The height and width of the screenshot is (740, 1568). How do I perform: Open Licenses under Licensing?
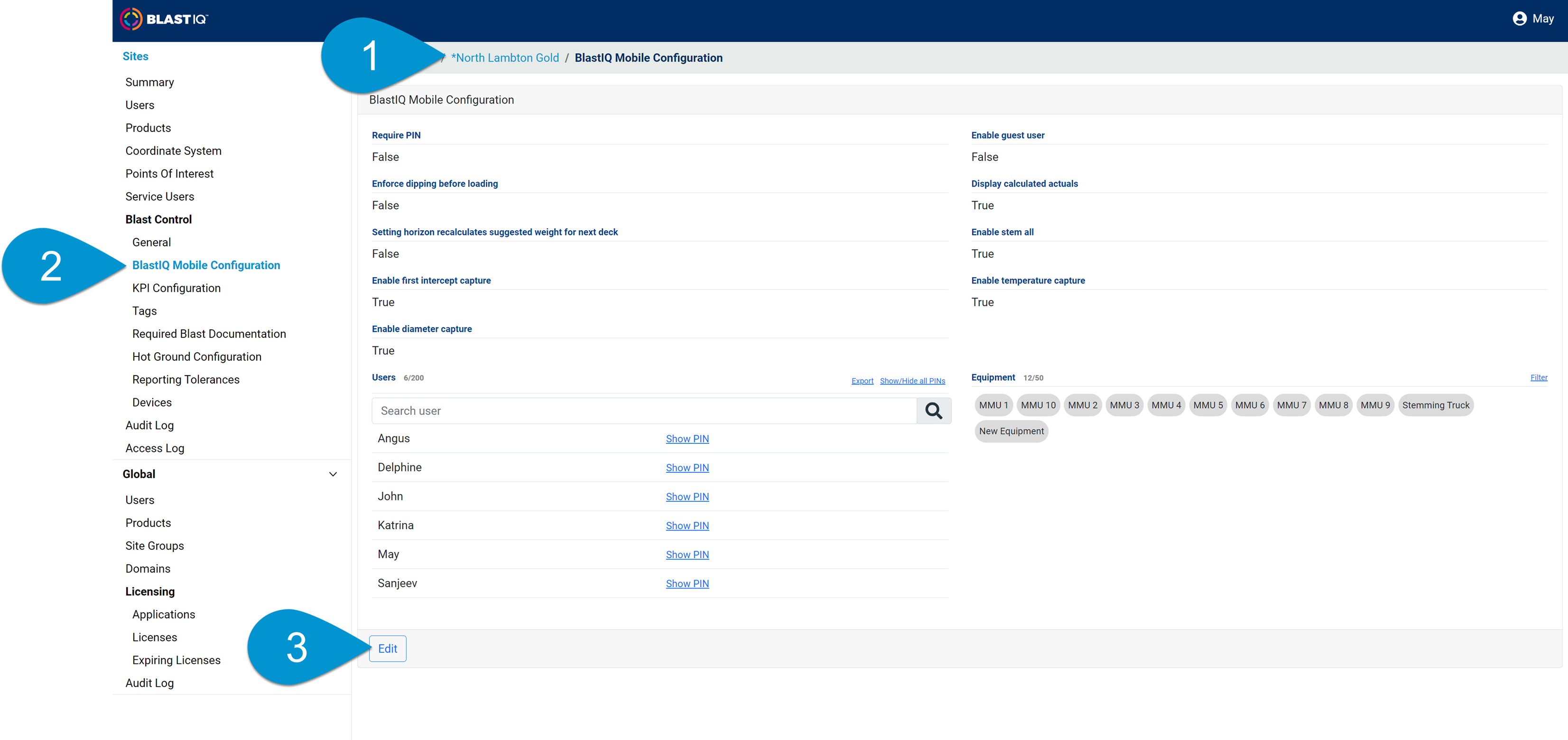(x=155, y=637)
